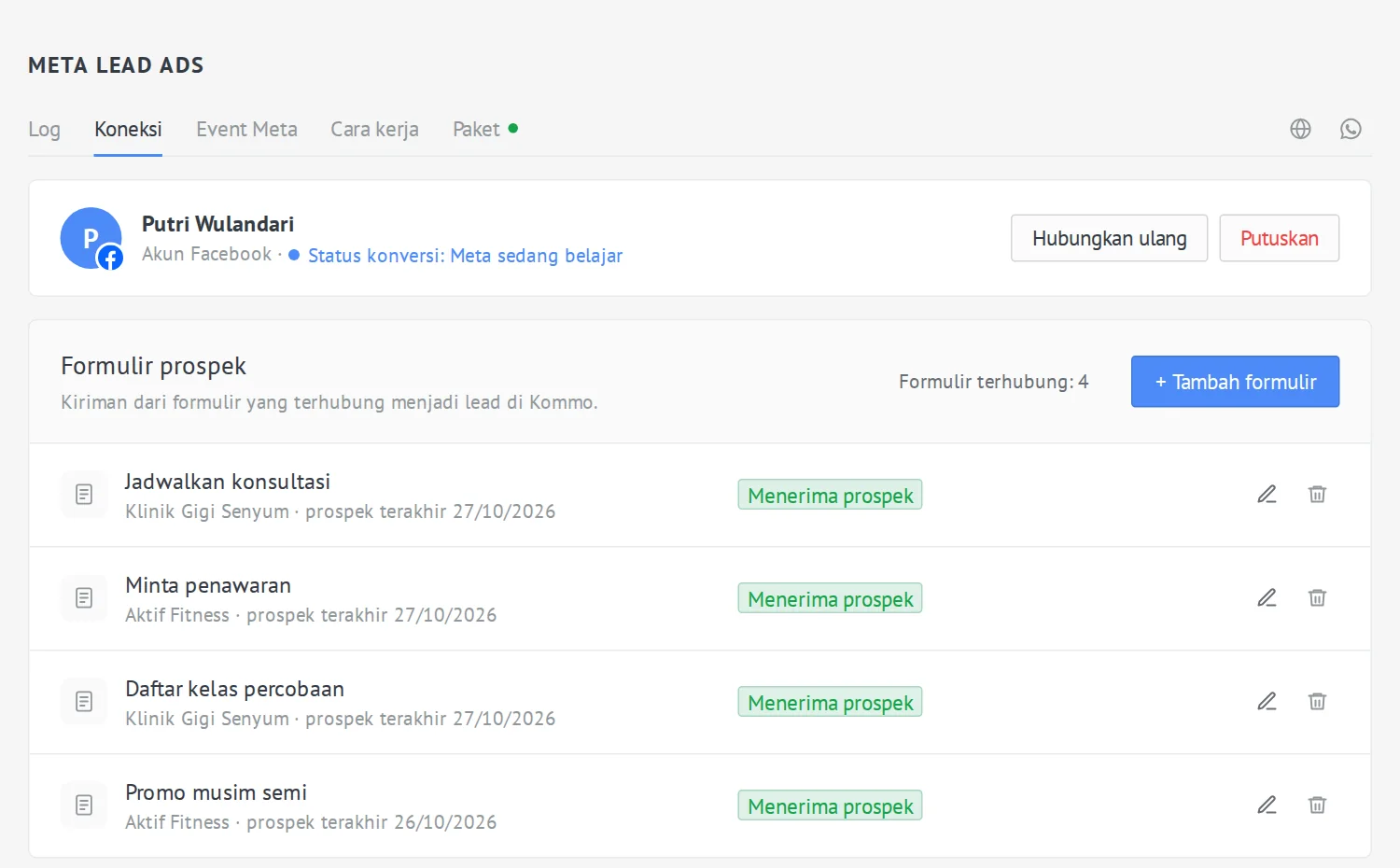Open the WhatsApp support icon
Screen dimensions: 1400x868
1351,129
